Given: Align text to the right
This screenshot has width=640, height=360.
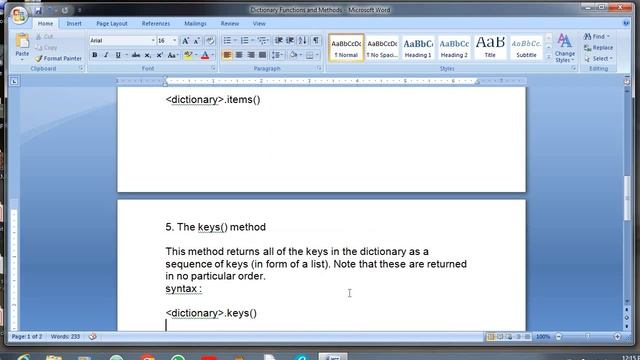Looking at the screenshot, I should click(251, 55).
